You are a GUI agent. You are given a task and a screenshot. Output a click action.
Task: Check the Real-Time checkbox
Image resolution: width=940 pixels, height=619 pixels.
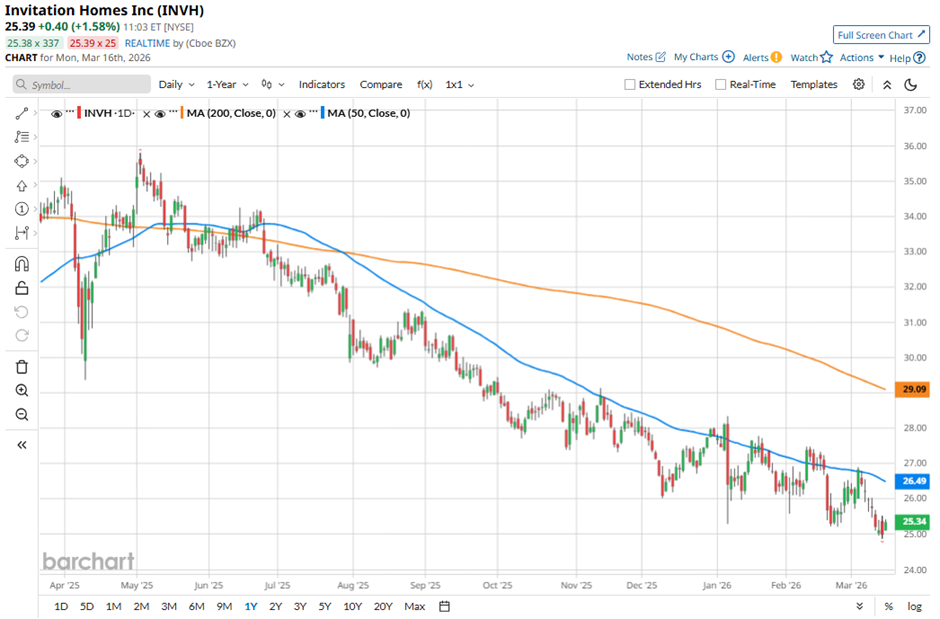721,85
